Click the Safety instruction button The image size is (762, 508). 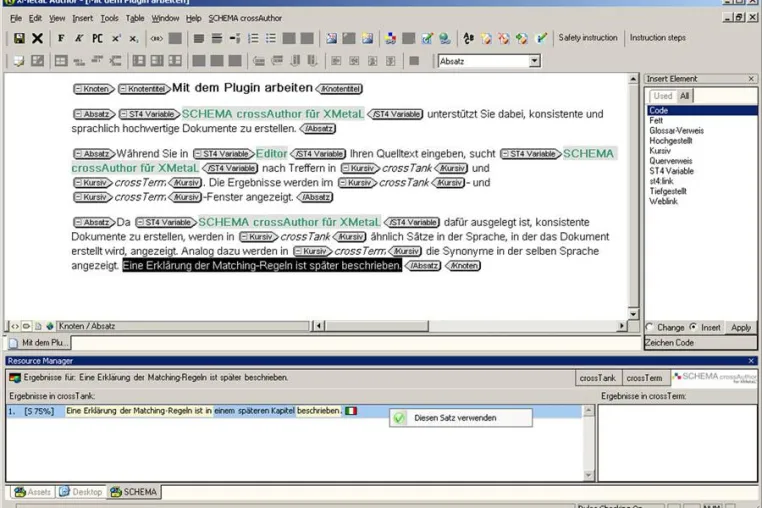tap(588, 37)
